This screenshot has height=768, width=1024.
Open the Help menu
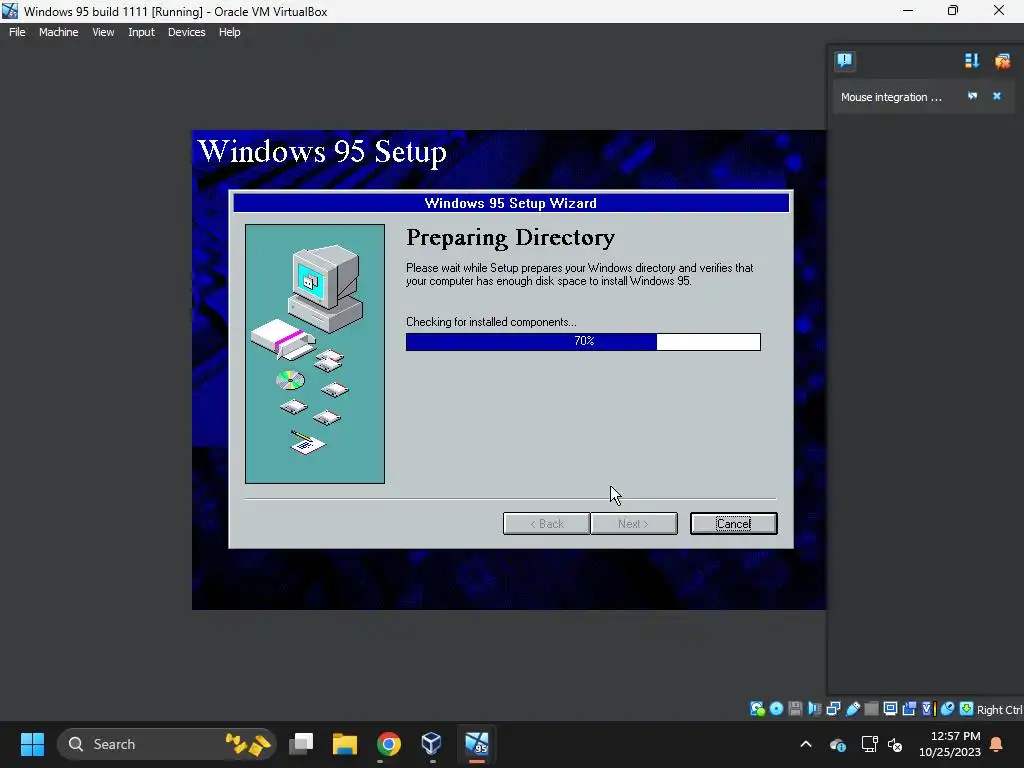point(229,32)
